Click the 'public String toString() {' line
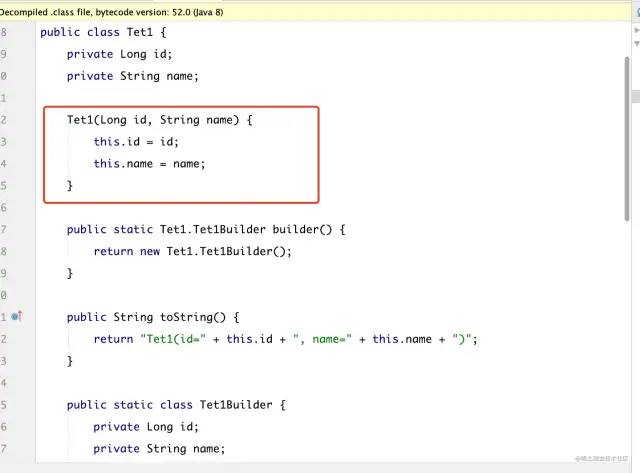The image size is (640, 473). click(x=153, y=317)
